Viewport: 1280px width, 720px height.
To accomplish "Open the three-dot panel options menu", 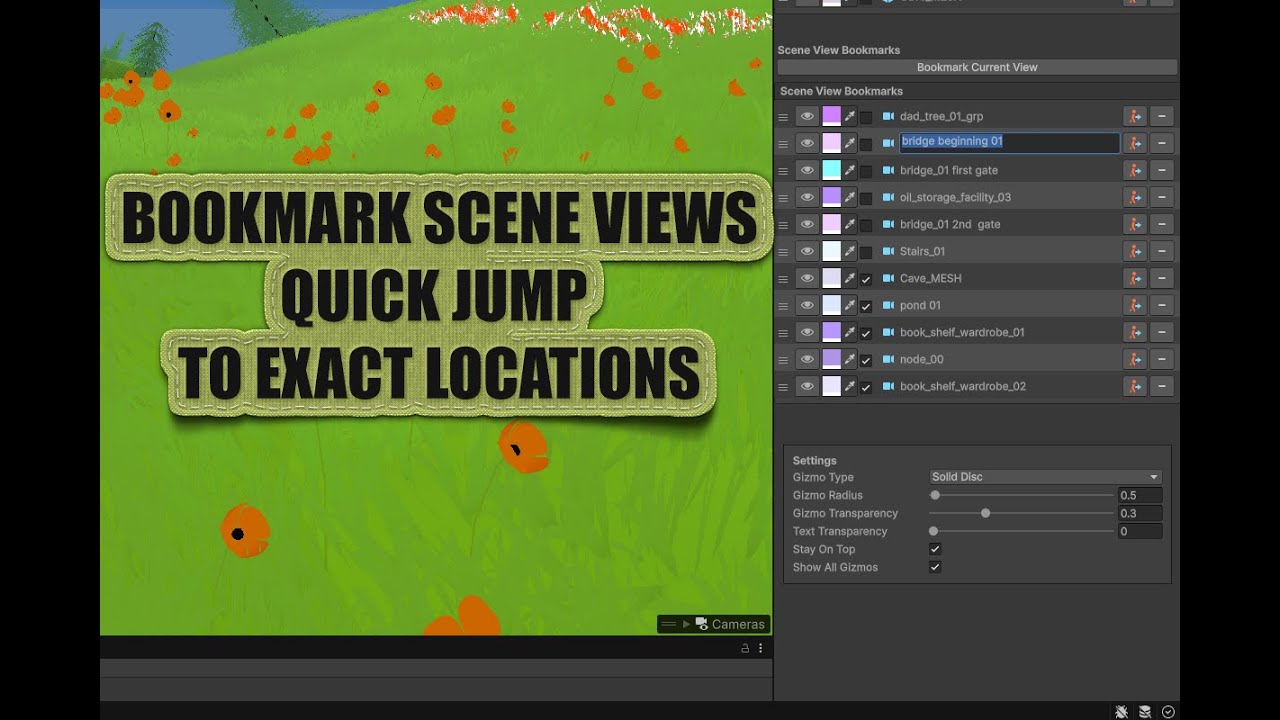I will tap(760, 648).
